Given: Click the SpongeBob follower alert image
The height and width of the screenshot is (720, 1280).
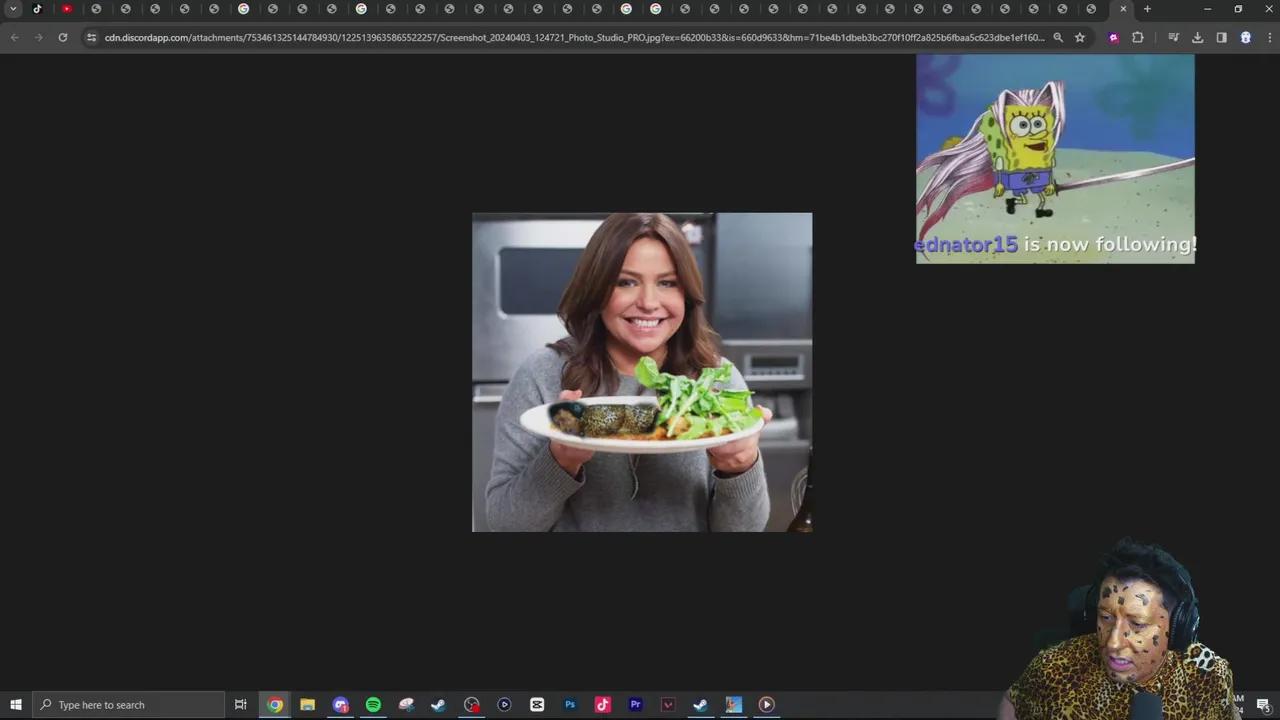Looking at the screenshot, I should pyautogui.click(x=1055, y=159).
